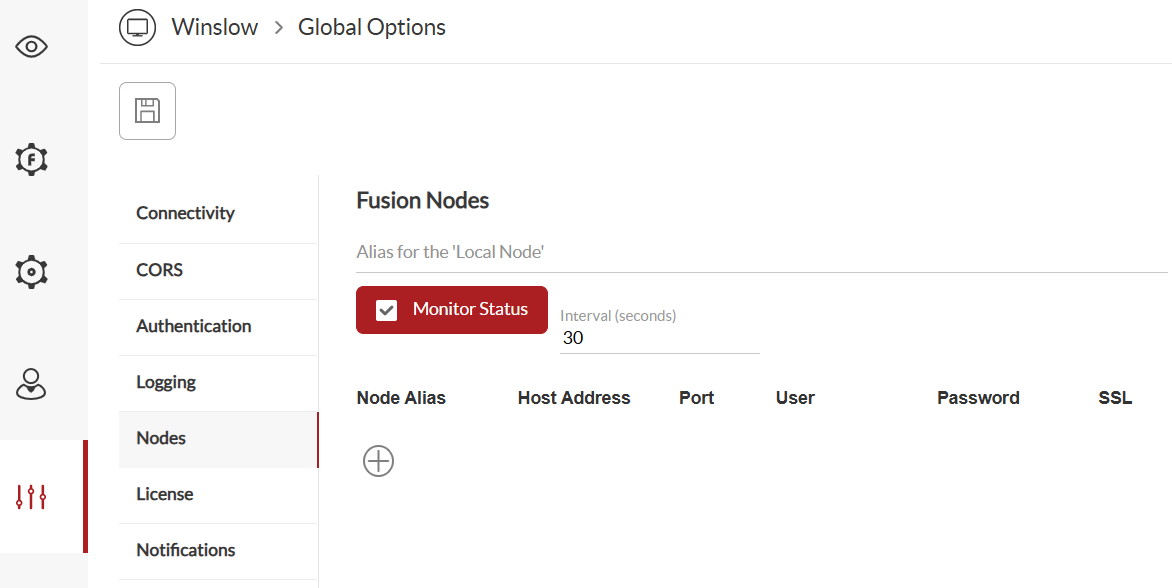Click the gear icon with letter F
Screen dimensions: 1172x588
(31, 160)
